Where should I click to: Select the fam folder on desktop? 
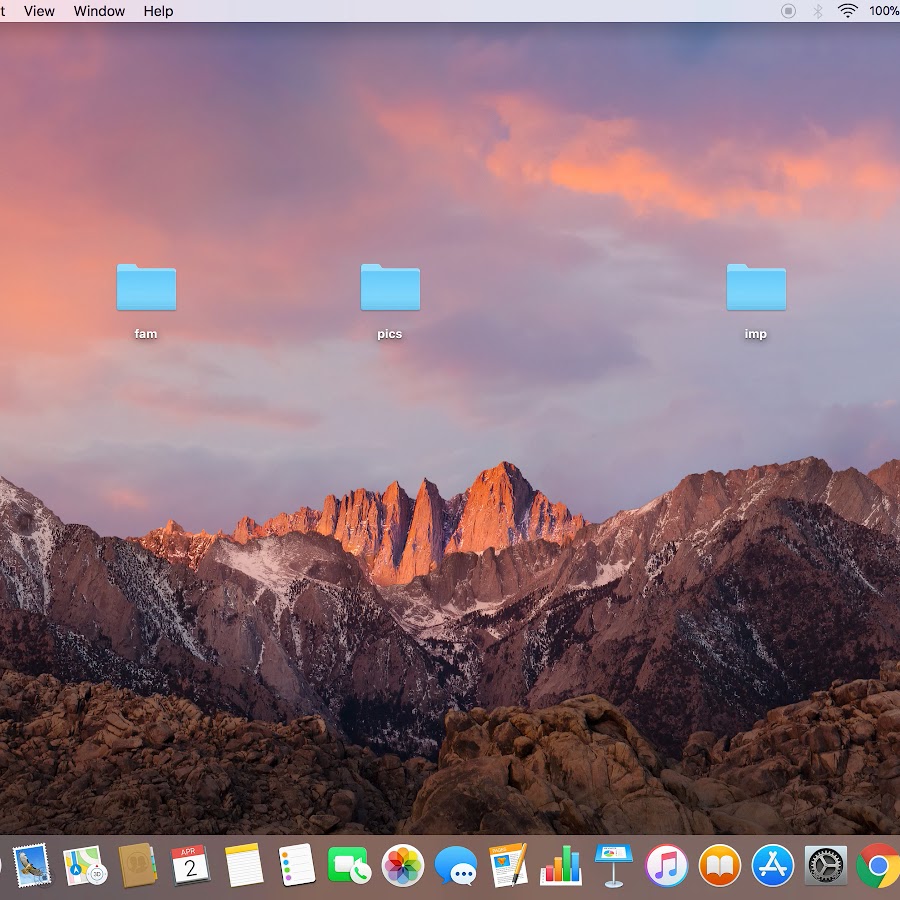(146, 289)
